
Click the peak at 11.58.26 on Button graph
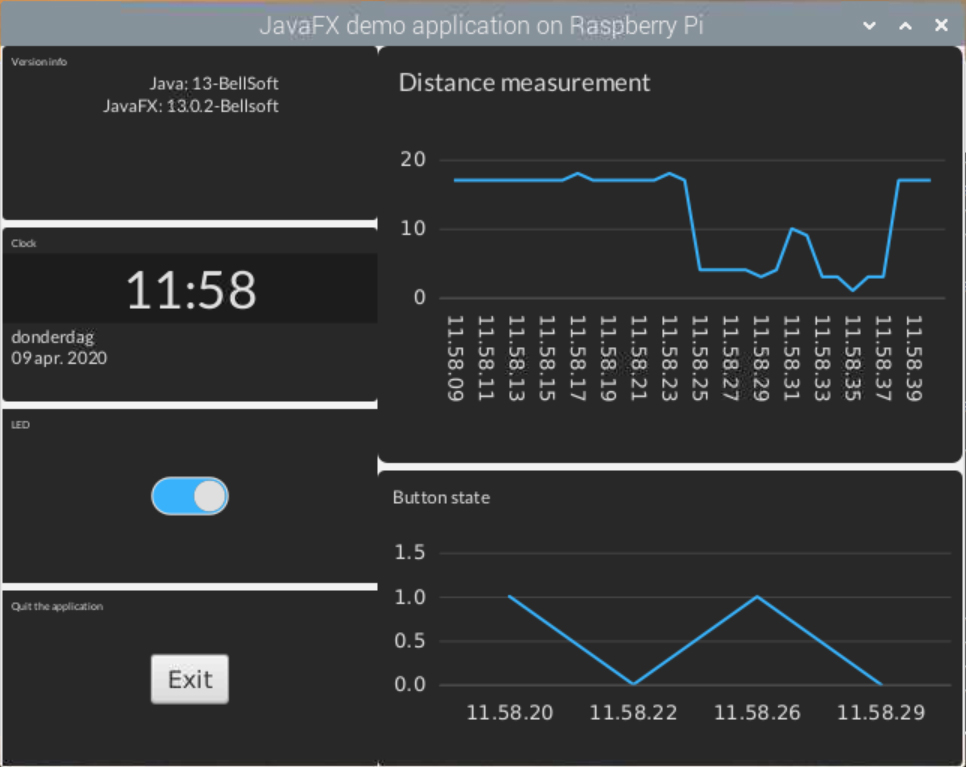click(x=757, y=597)
